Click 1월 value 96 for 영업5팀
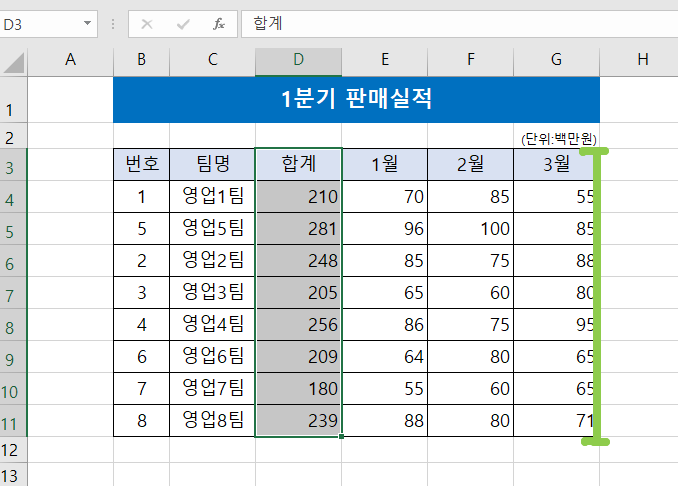 pyautogui.click(x=384, y=228)
